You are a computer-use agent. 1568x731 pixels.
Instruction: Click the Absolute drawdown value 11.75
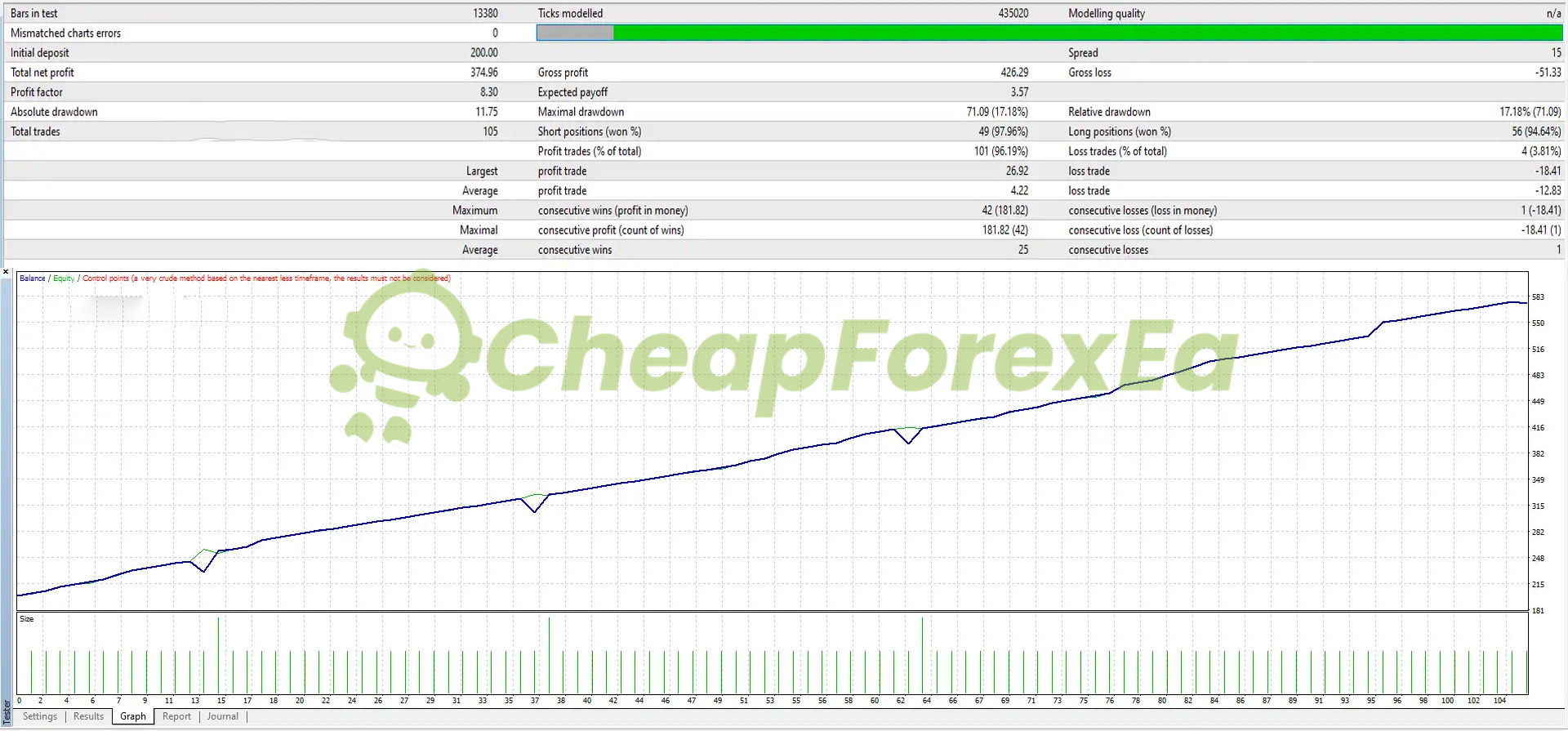pyautogui.click(x=487, y=112)
